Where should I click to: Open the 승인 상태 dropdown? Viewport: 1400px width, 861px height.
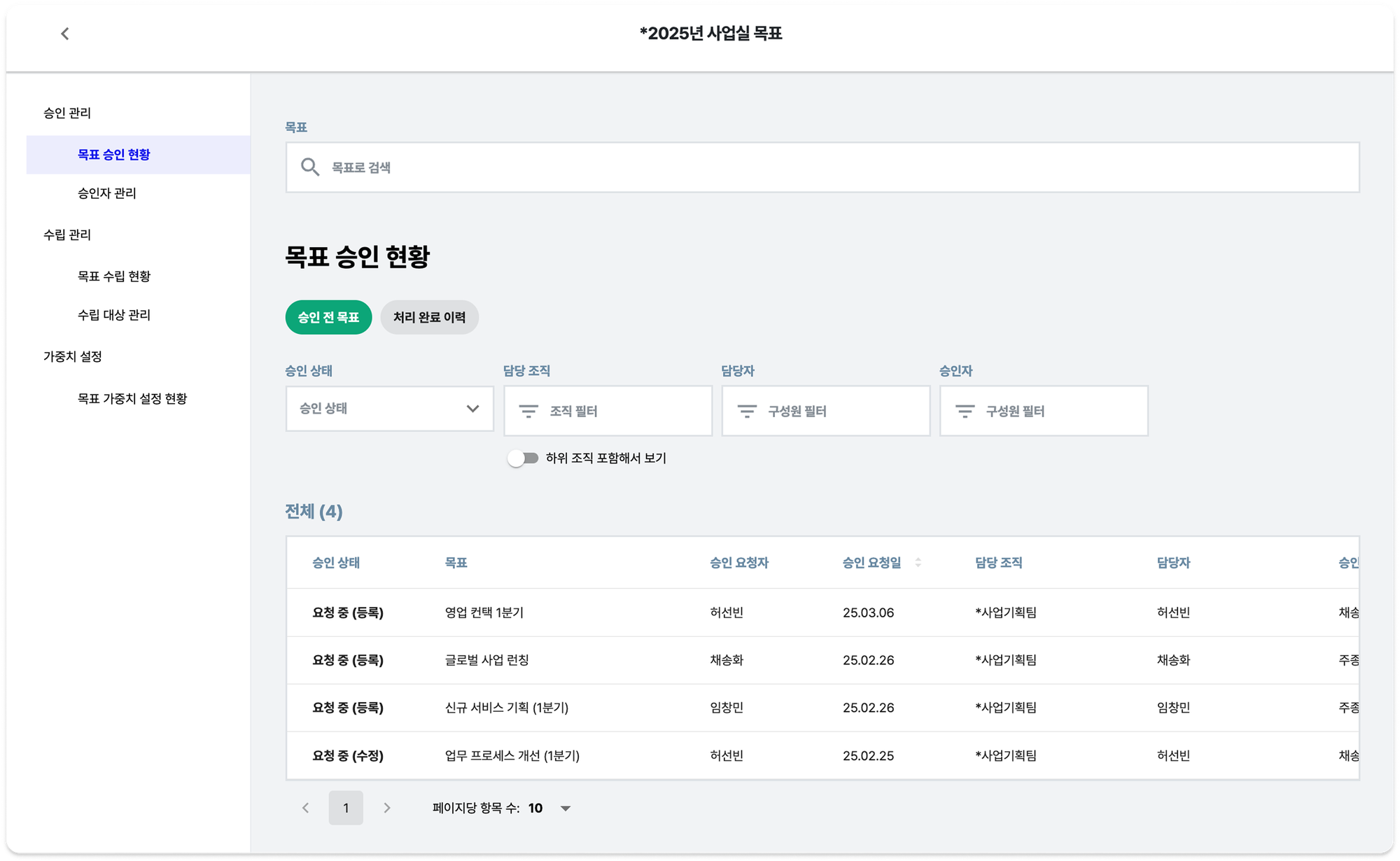tap(389, 409)
